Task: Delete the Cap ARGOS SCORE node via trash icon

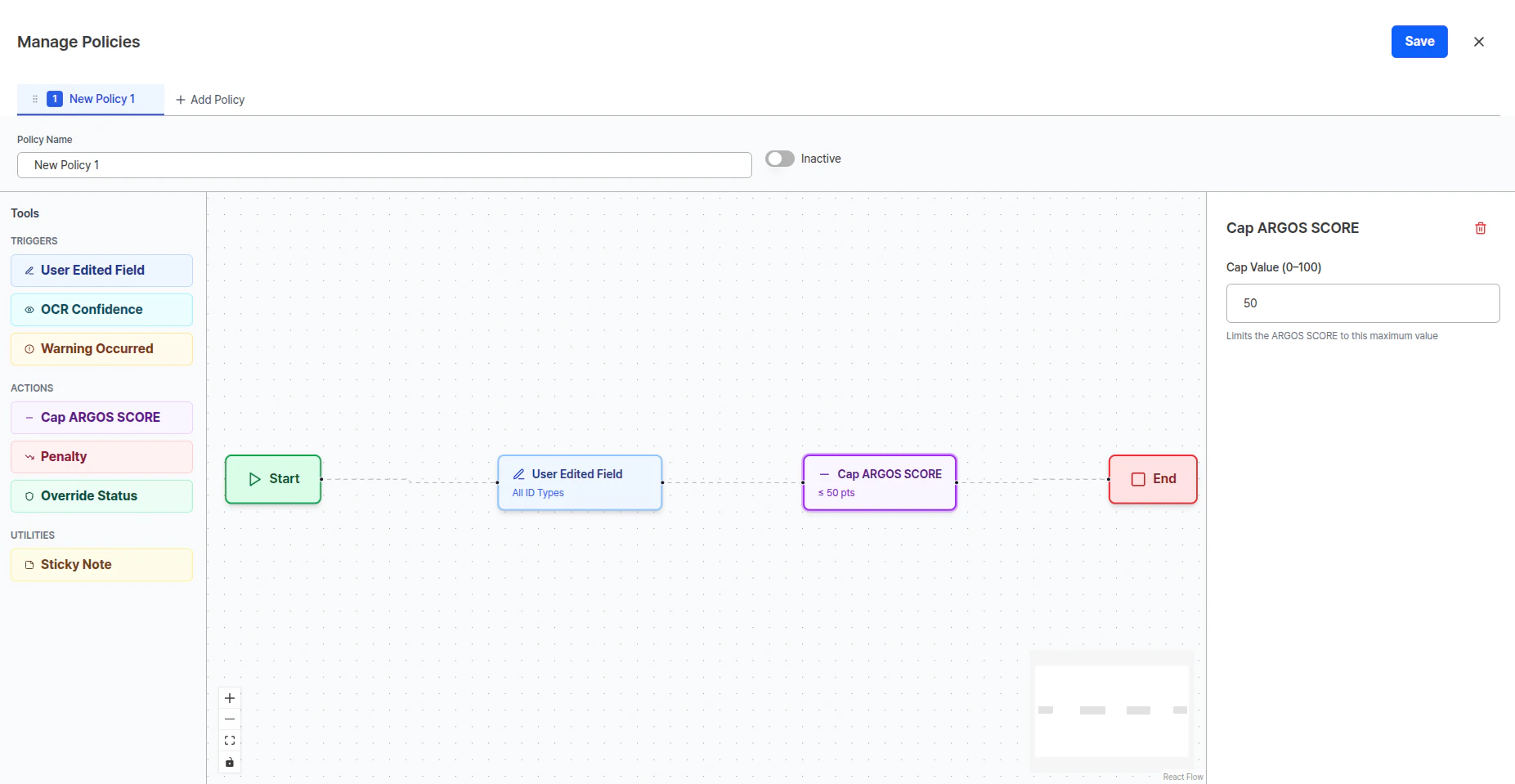Action: (1480, 228)
